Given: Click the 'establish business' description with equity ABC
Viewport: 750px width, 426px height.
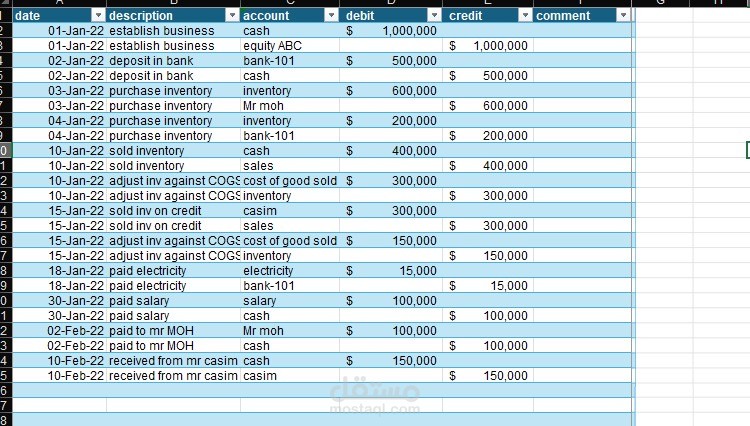Looking at the screenshot, I should tap(173, 45).
